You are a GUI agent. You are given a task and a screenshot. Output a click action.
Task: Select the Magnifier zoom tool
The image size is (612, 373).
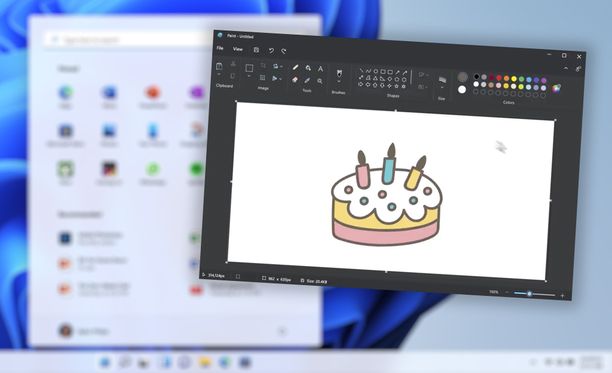coord(320,81)
